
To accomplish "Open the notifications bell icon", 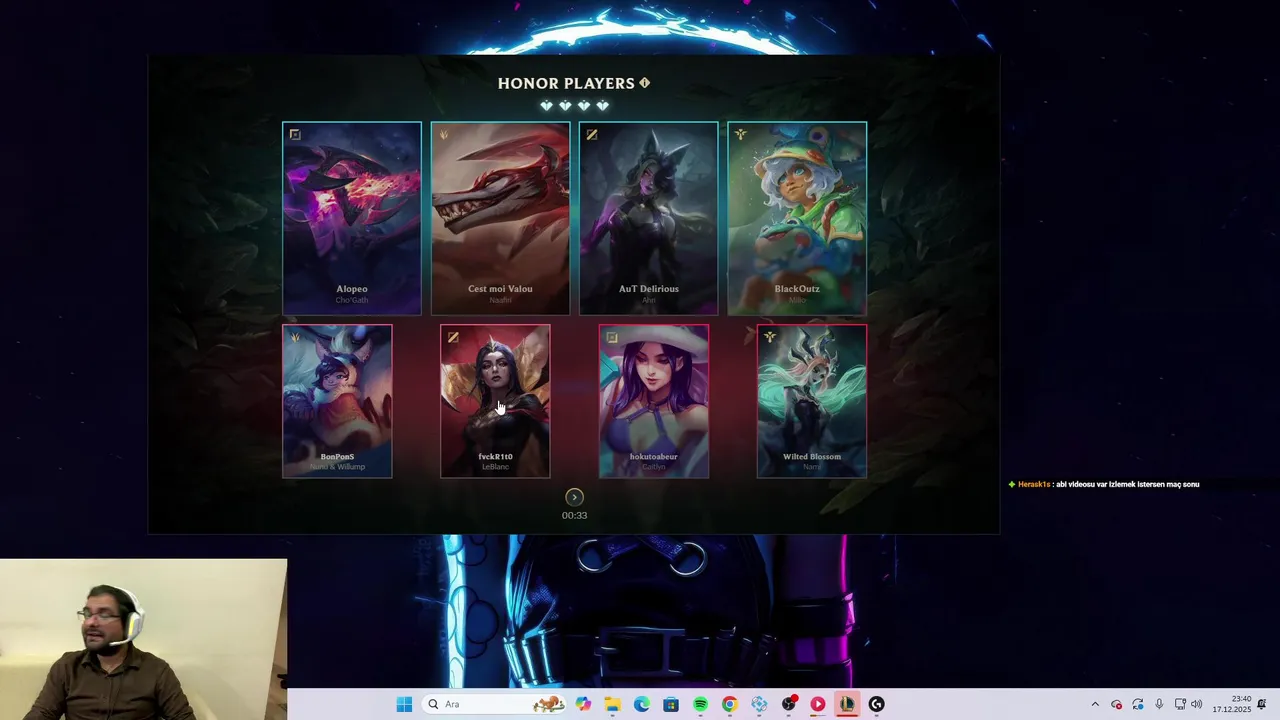I will pyautogui.click(x=1262, y=704).
